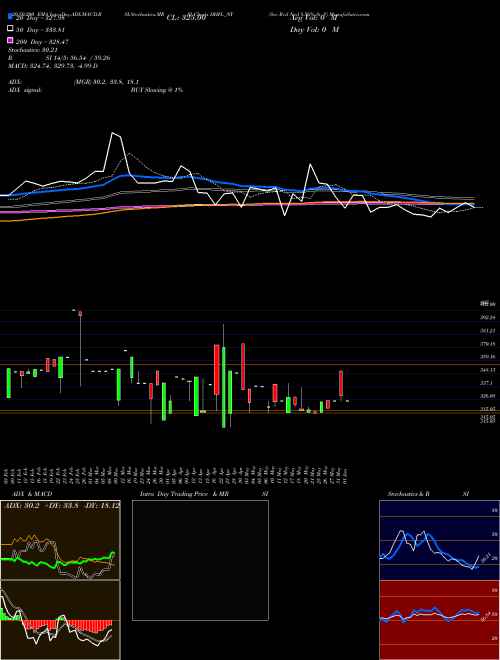
Task: Click the 39.21 value label in Stochastics panel
Action: (484, 558)
